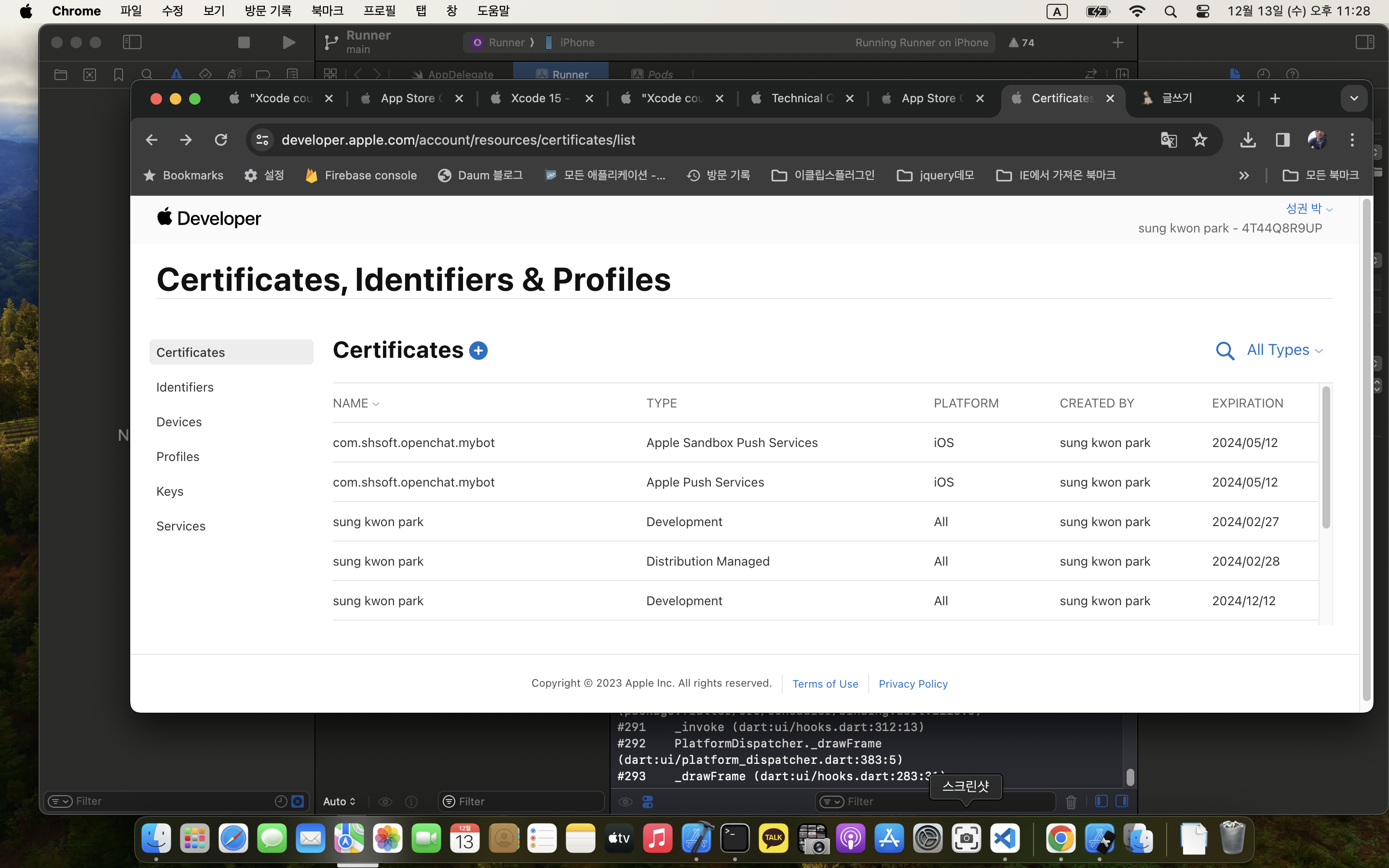Expand the All Types filter dropdown

pos(1284,350)
